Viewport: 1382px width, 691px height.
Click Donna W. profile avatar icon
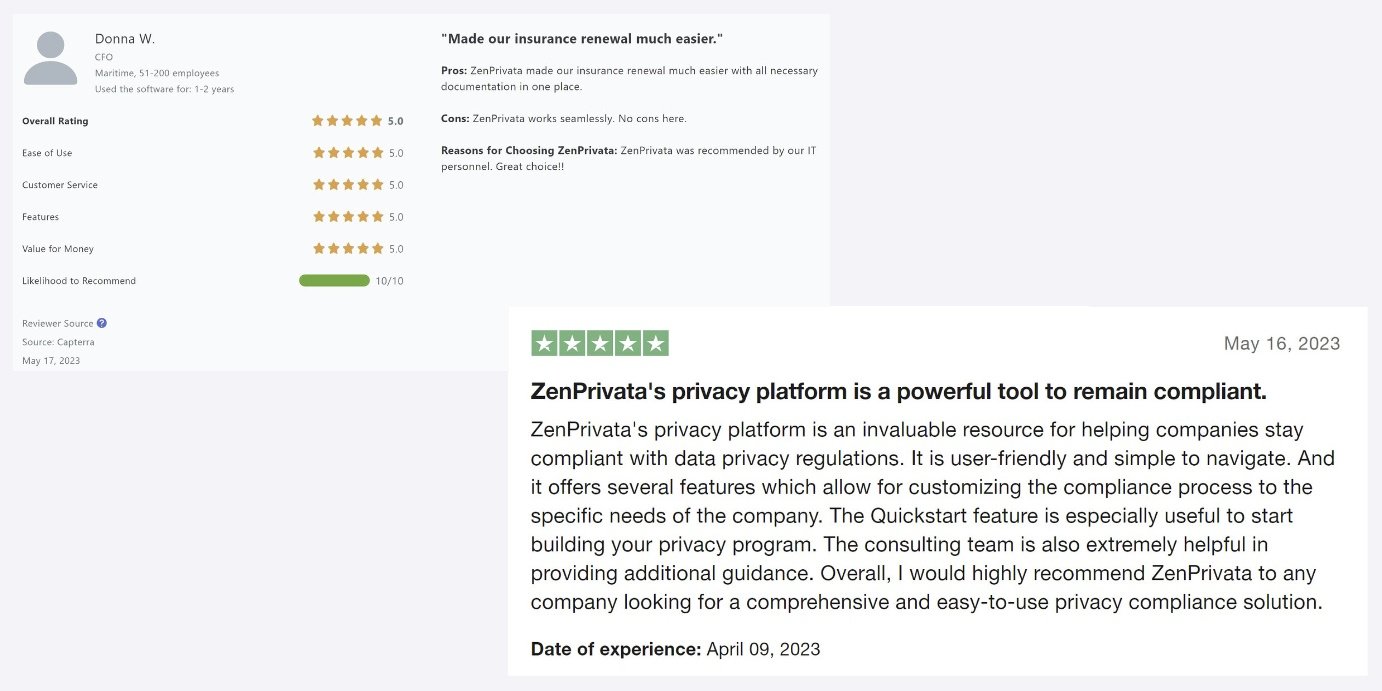(x=50, y=58)
